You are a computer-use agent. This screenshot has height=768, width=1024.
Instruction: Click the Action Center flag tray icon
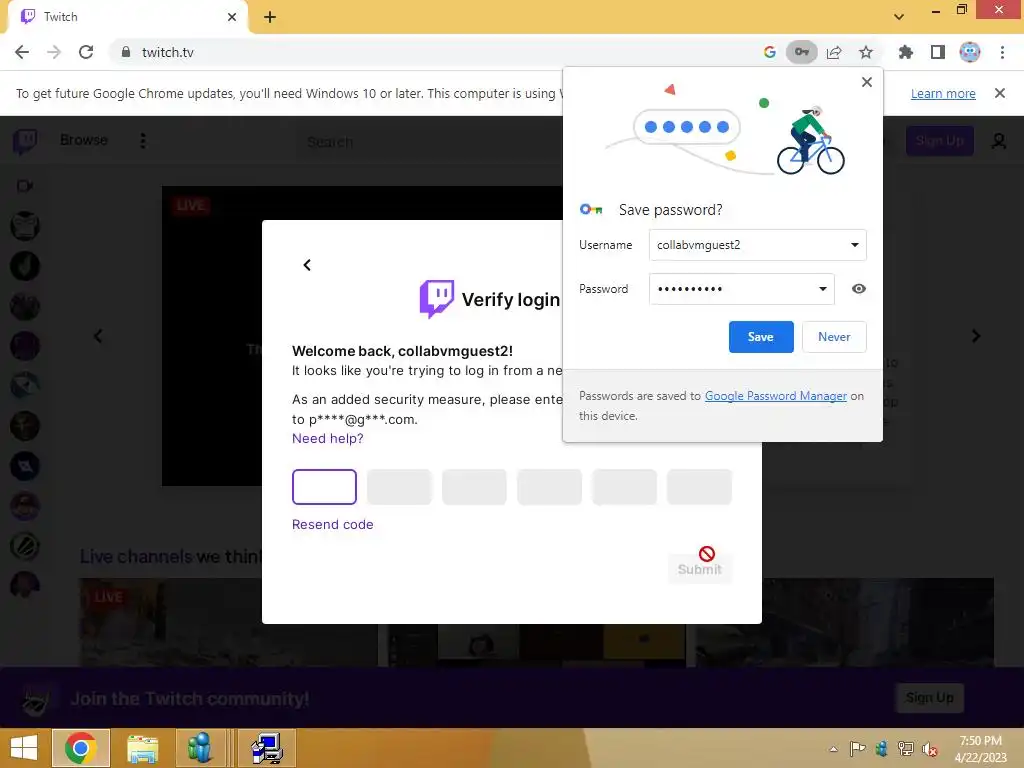click(x=857, y=749)
